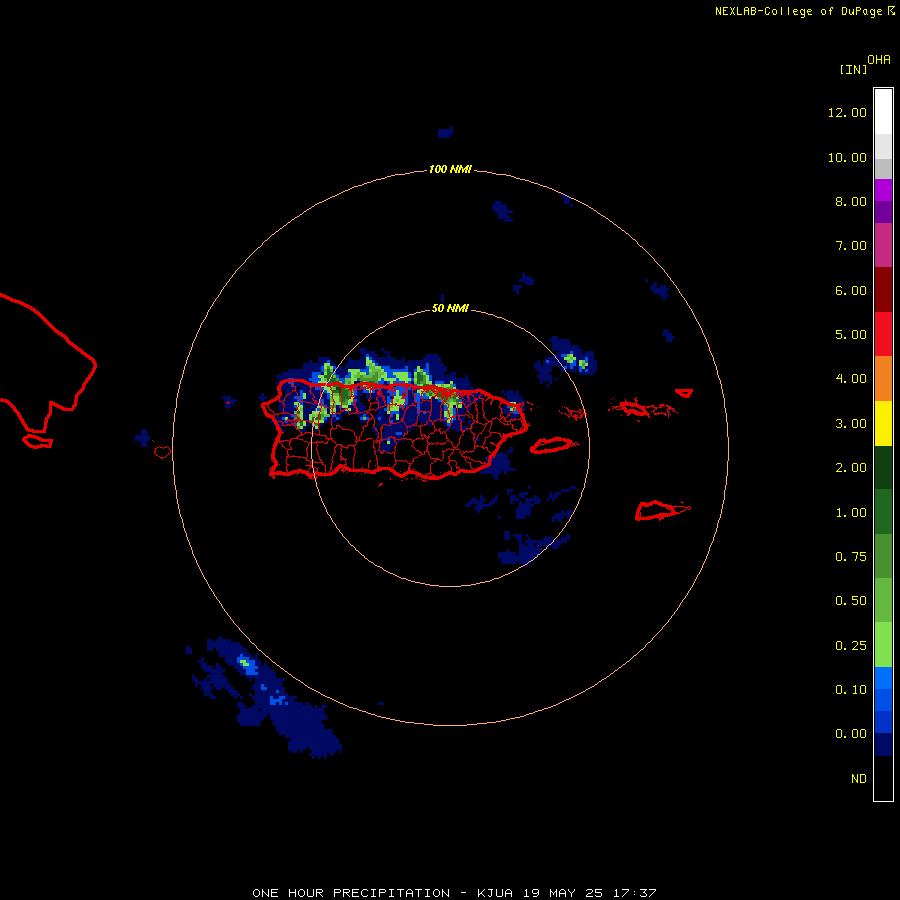Click the 0.00 legend value

click(x=851, y=734)
